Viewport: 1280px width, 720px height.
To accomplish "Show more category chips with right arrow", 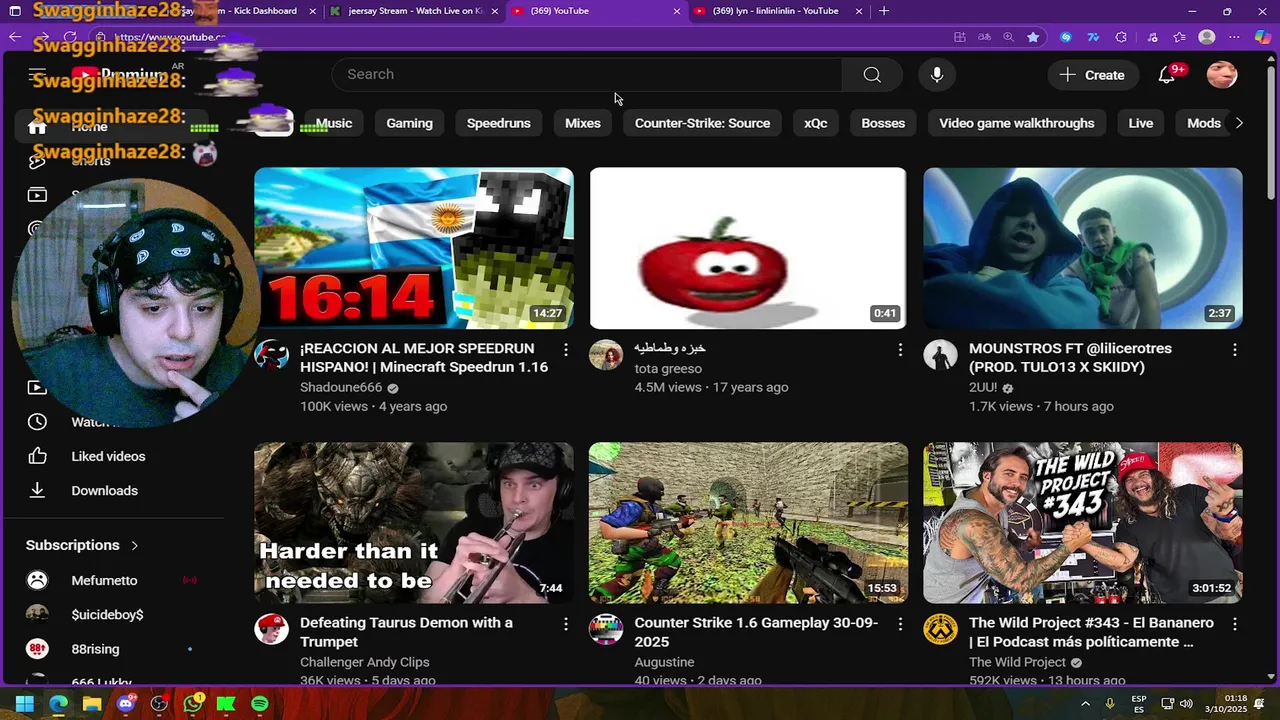I will (1239, 123).
